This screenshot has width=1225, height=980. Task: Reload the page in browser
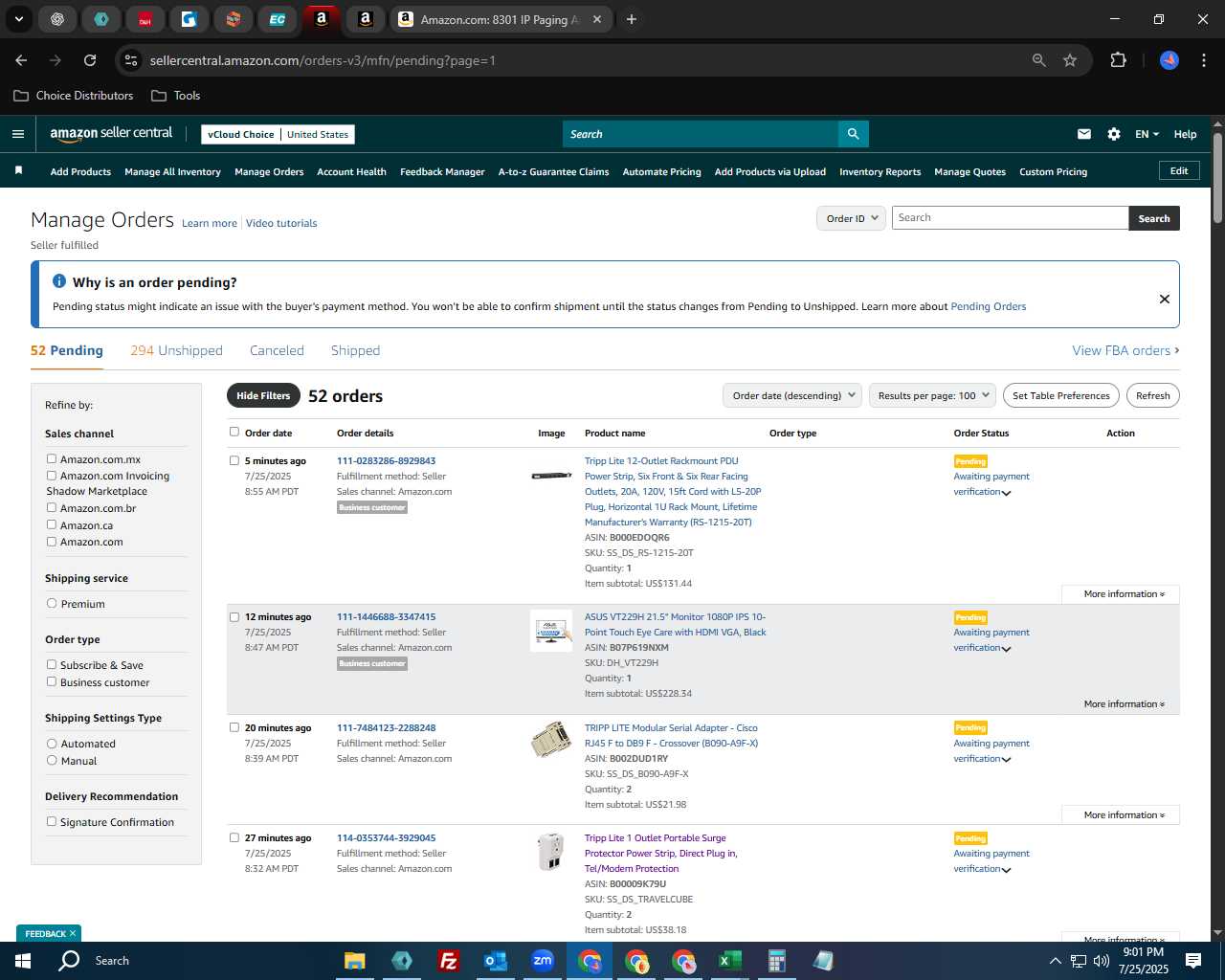90,60
